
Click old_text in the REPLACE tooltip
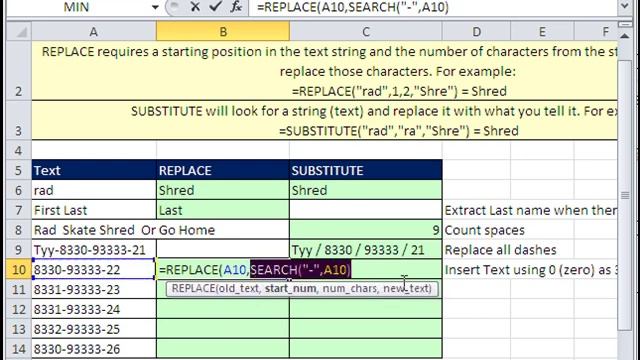click(x=239, y=289)
